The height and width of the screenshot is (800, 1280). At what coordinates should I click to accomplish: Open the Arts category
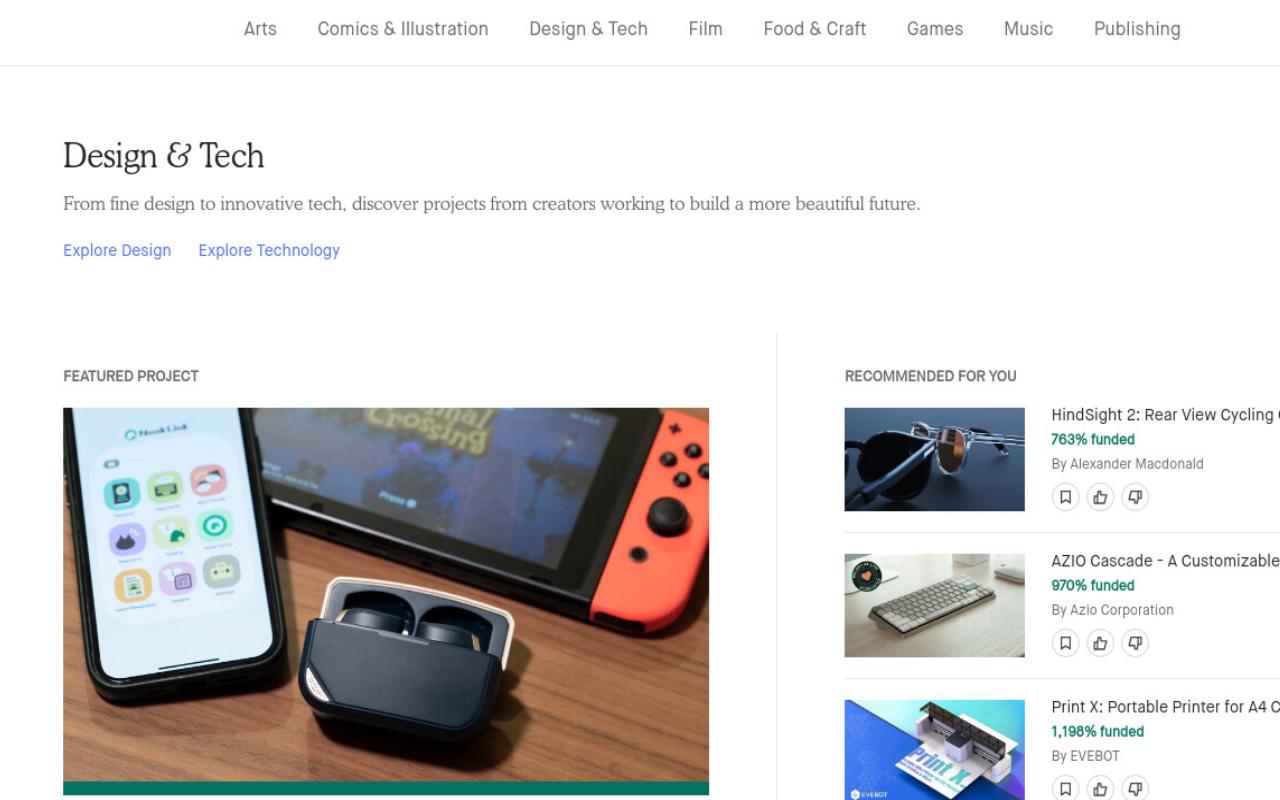[260, 29]
